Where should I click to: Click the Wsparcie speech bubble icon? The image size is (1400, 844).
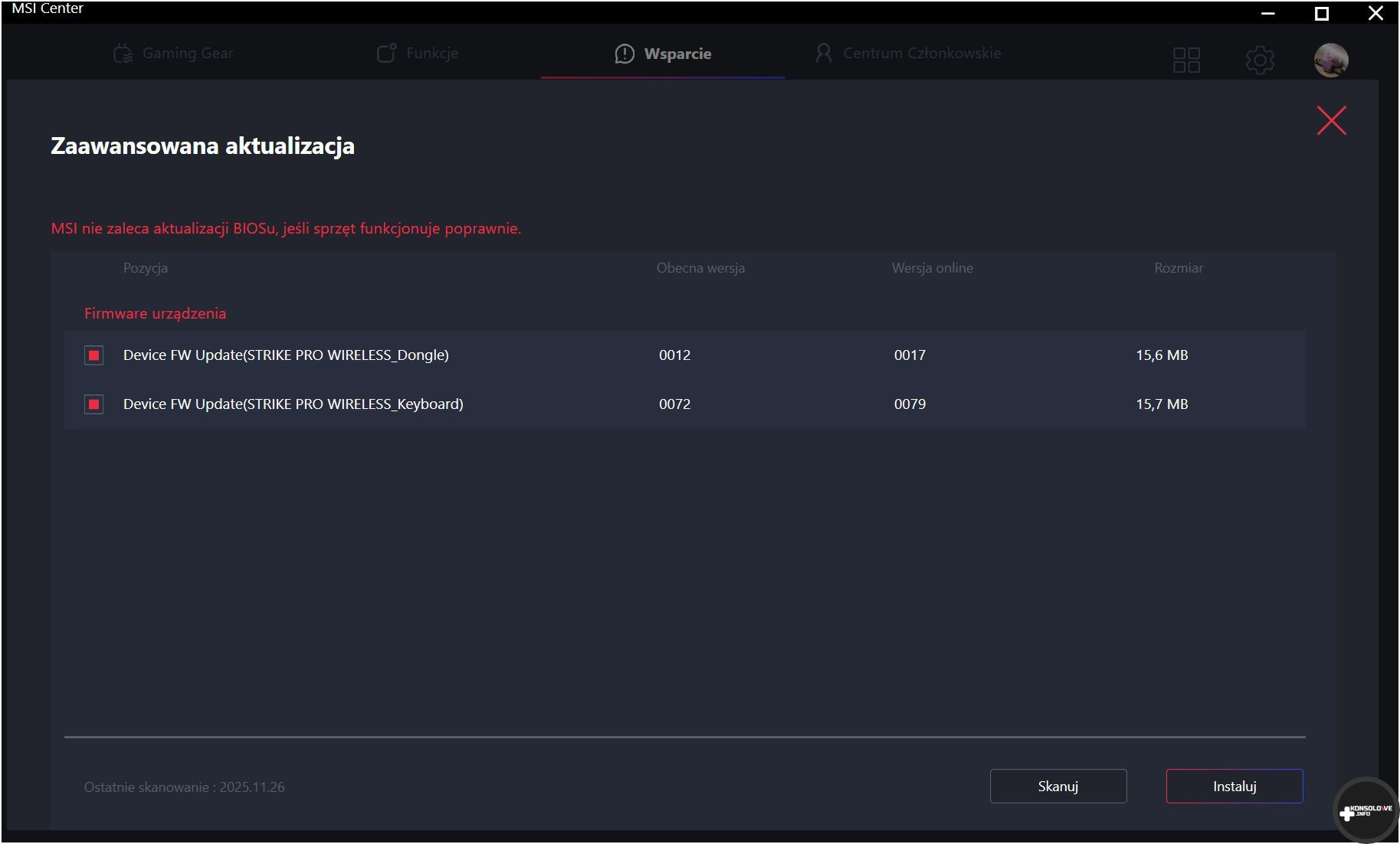(x=625, y=54)
